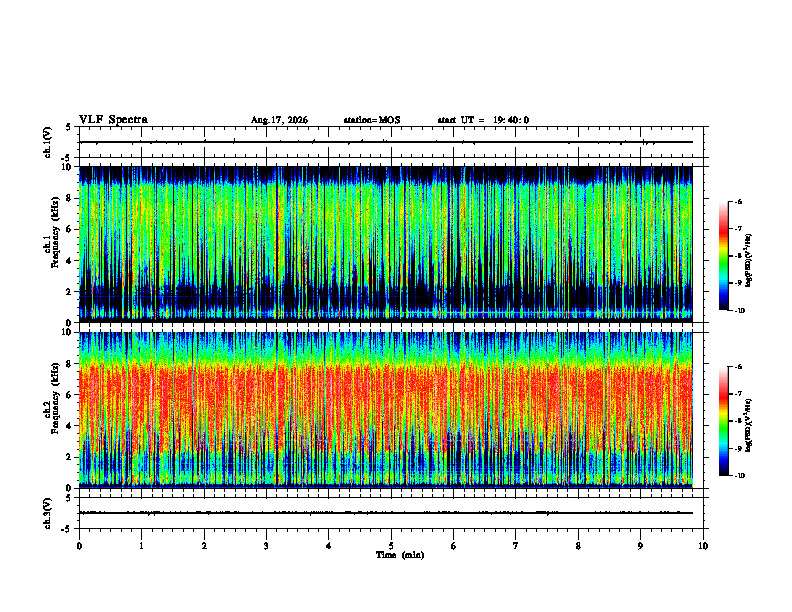Click the ch.3(V) waveform strip at bottom
This screenshot has height=612, width=792.
coord(391,513)
